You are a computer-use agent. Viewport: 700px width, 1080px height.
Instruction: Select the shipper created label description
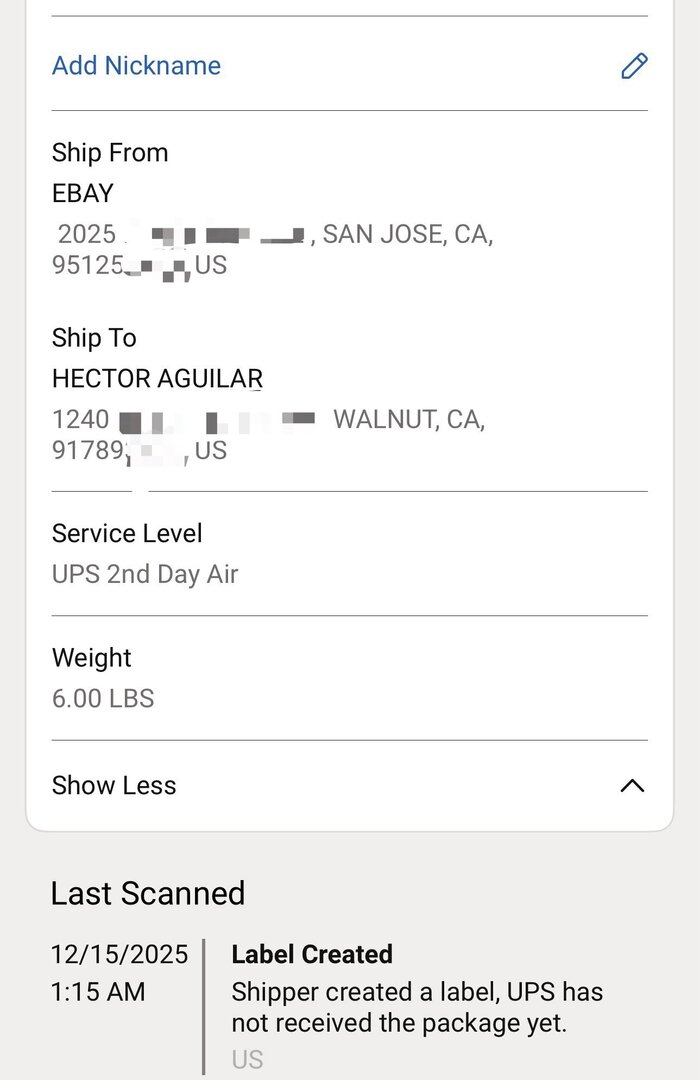tap(416, 1007)
